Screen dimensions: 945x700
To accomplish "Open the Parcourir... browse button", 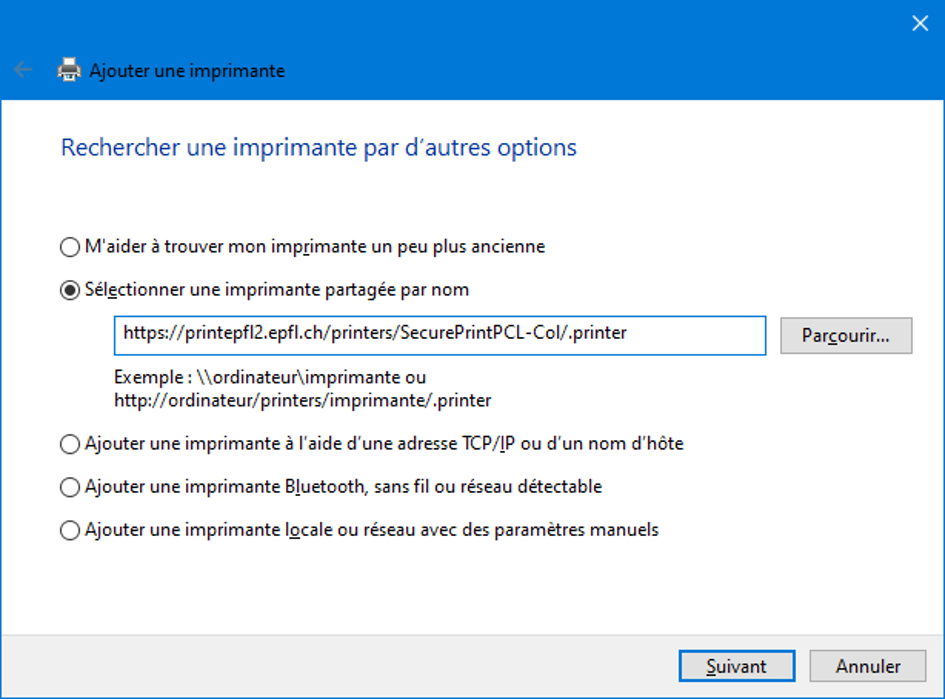I will (x=846, y=335).
